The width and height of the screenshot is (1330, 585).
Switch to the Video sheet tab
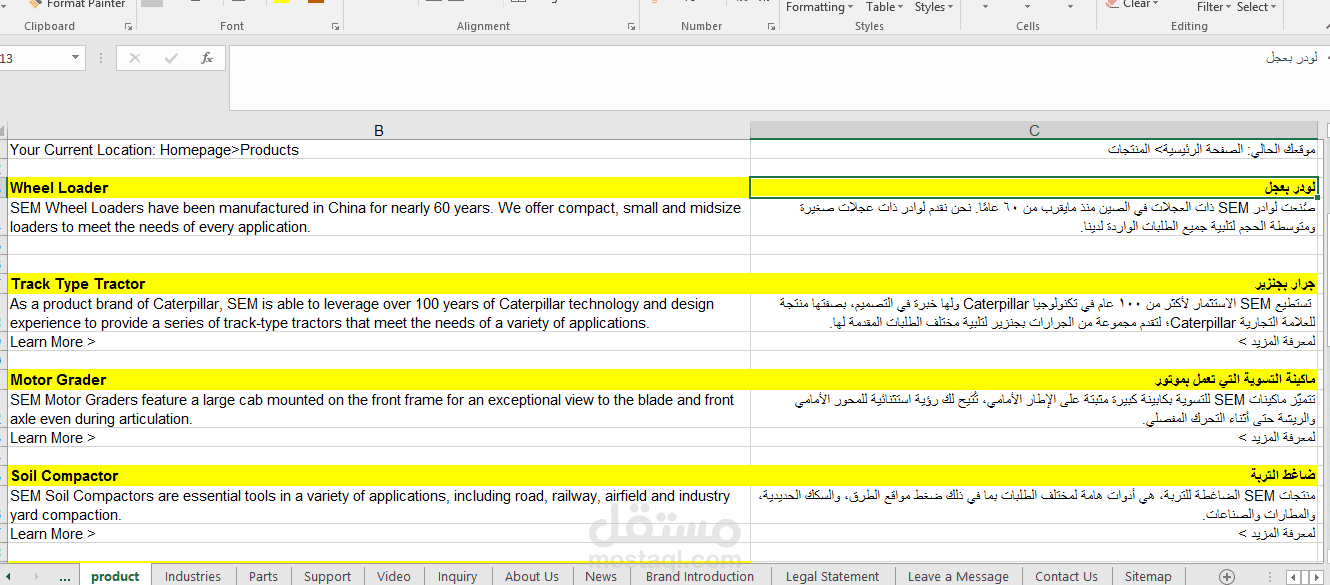click(394, 576)
